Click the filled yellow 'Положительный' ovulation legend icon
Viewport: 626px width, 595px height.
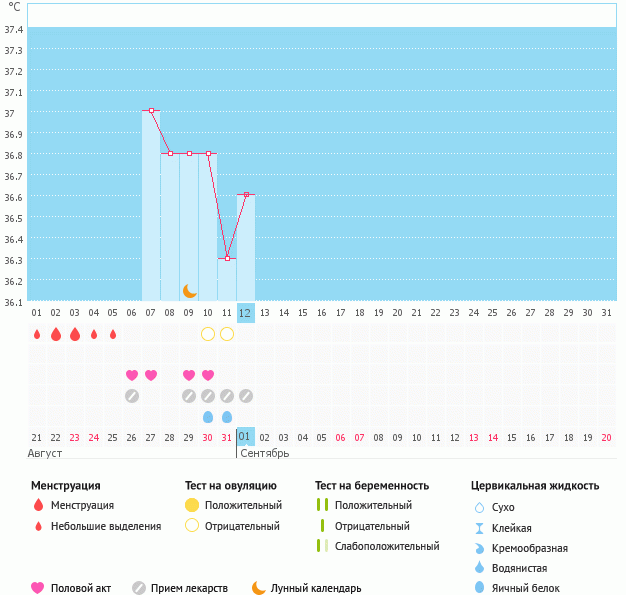[192, 505]
